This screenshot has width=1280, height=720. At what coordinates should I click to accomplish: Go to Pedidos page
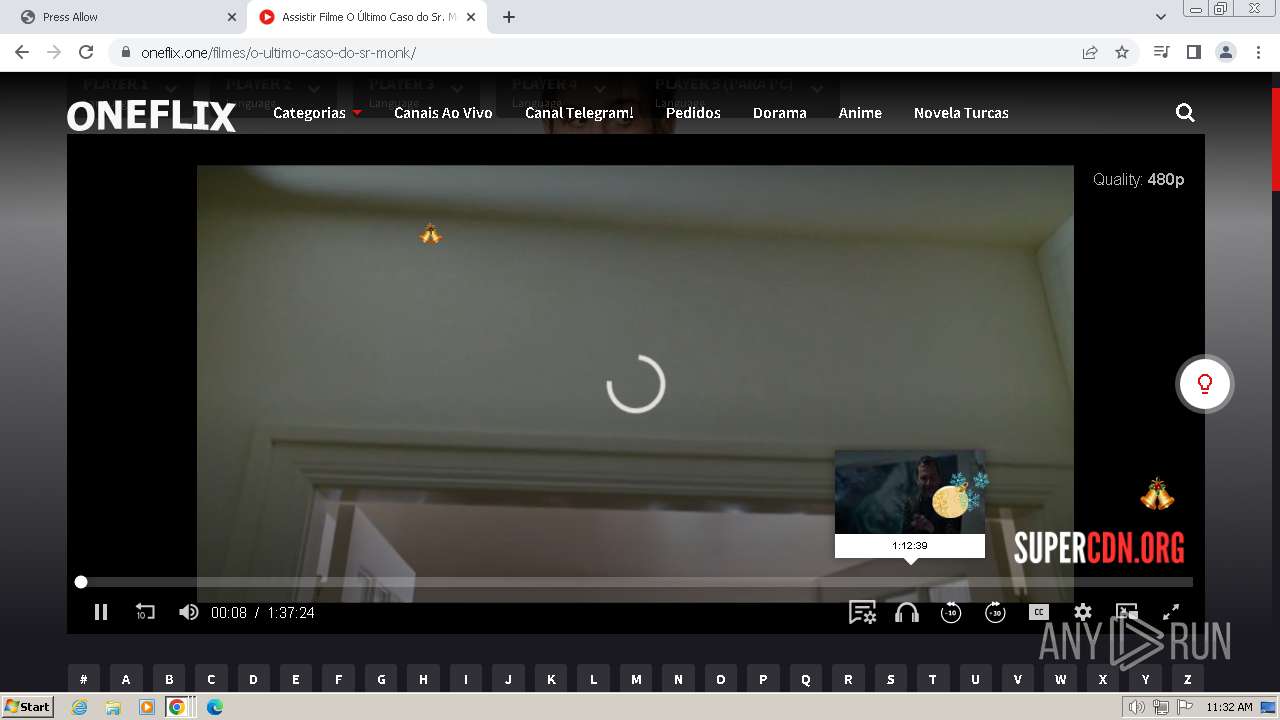pos(693,113)
